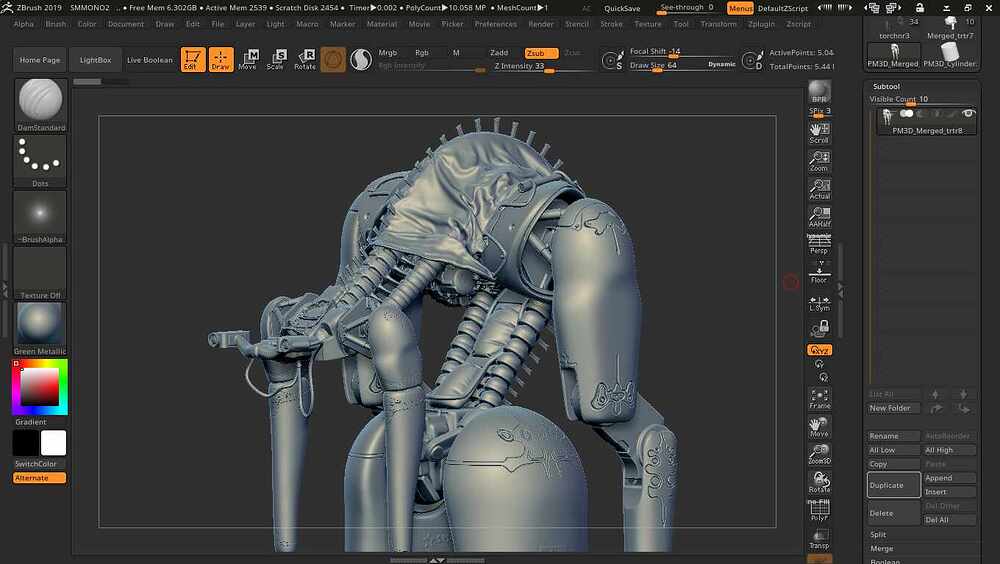Toggle Dynamic draw size
Viewport: 1000px width, 564px height.
click(722, 64)
